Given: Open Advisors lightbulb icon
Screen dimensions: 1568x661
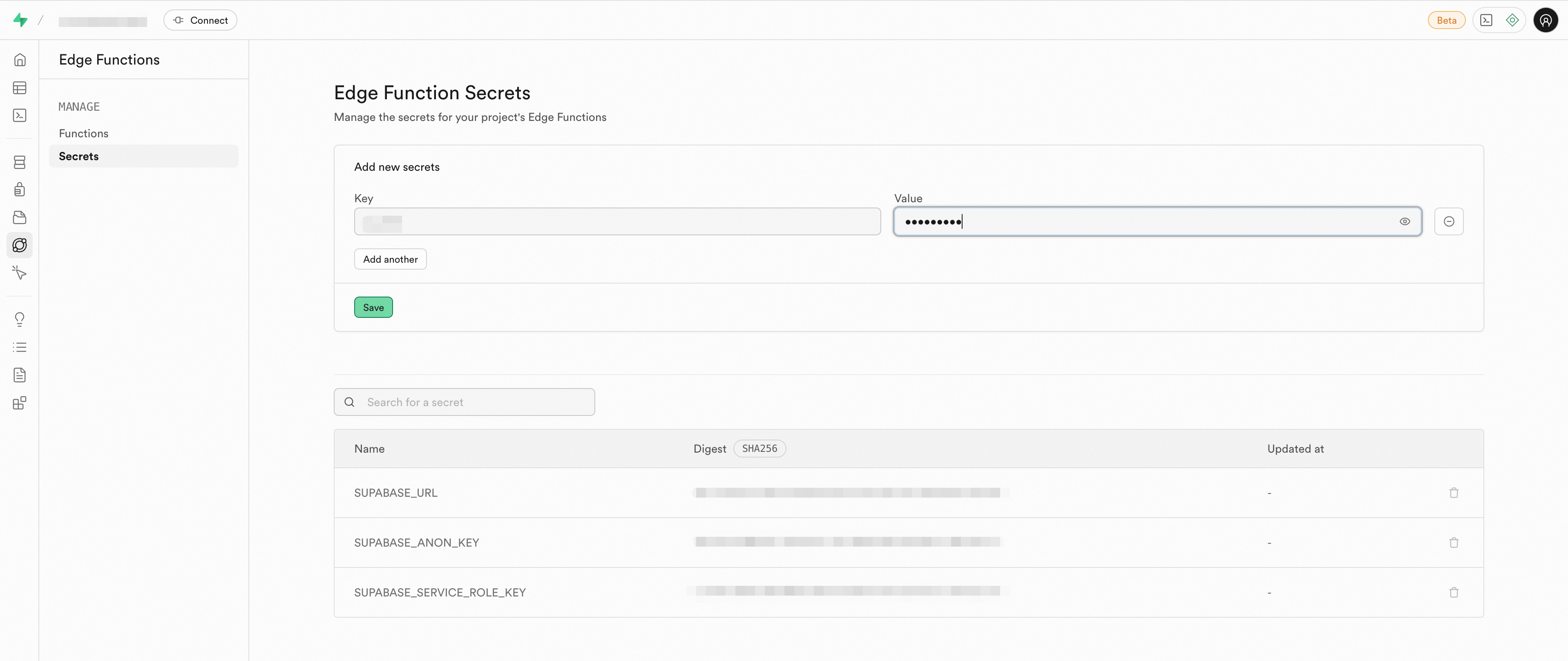Looking at the screenshot, I should [x=20, y=319].
